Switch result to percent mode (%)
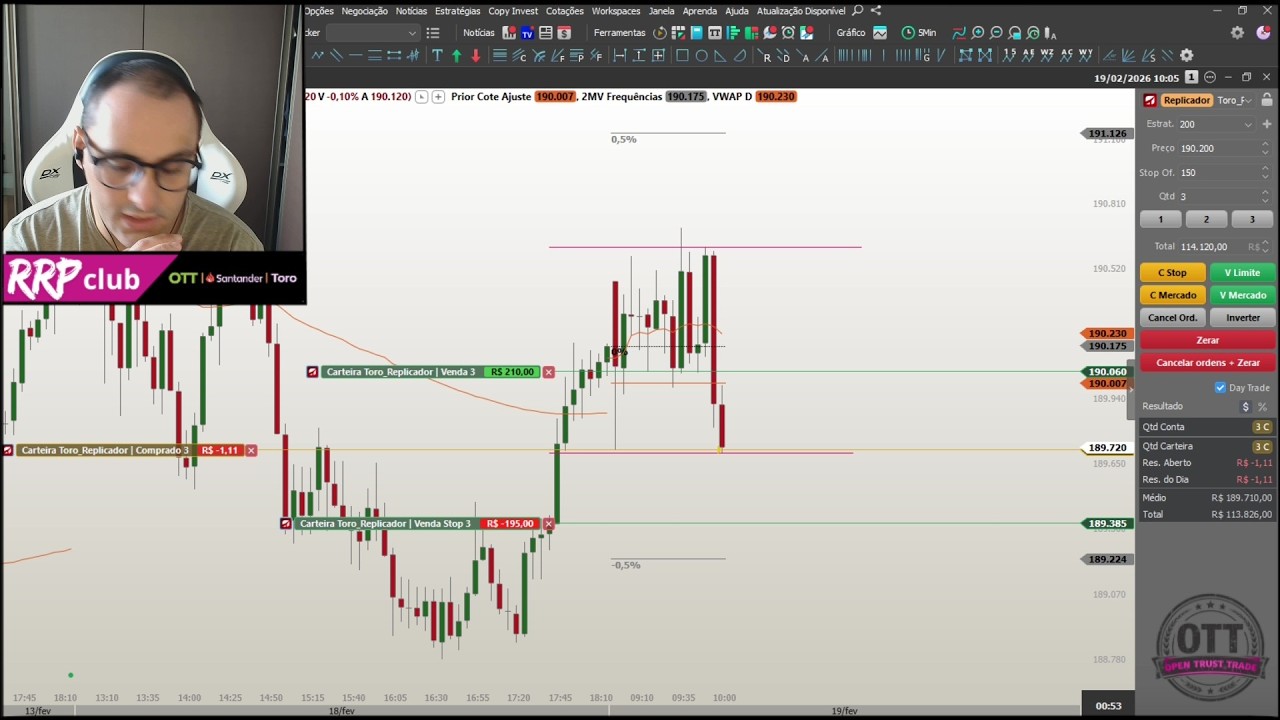1280x720 pixels. coord(1262,407)
